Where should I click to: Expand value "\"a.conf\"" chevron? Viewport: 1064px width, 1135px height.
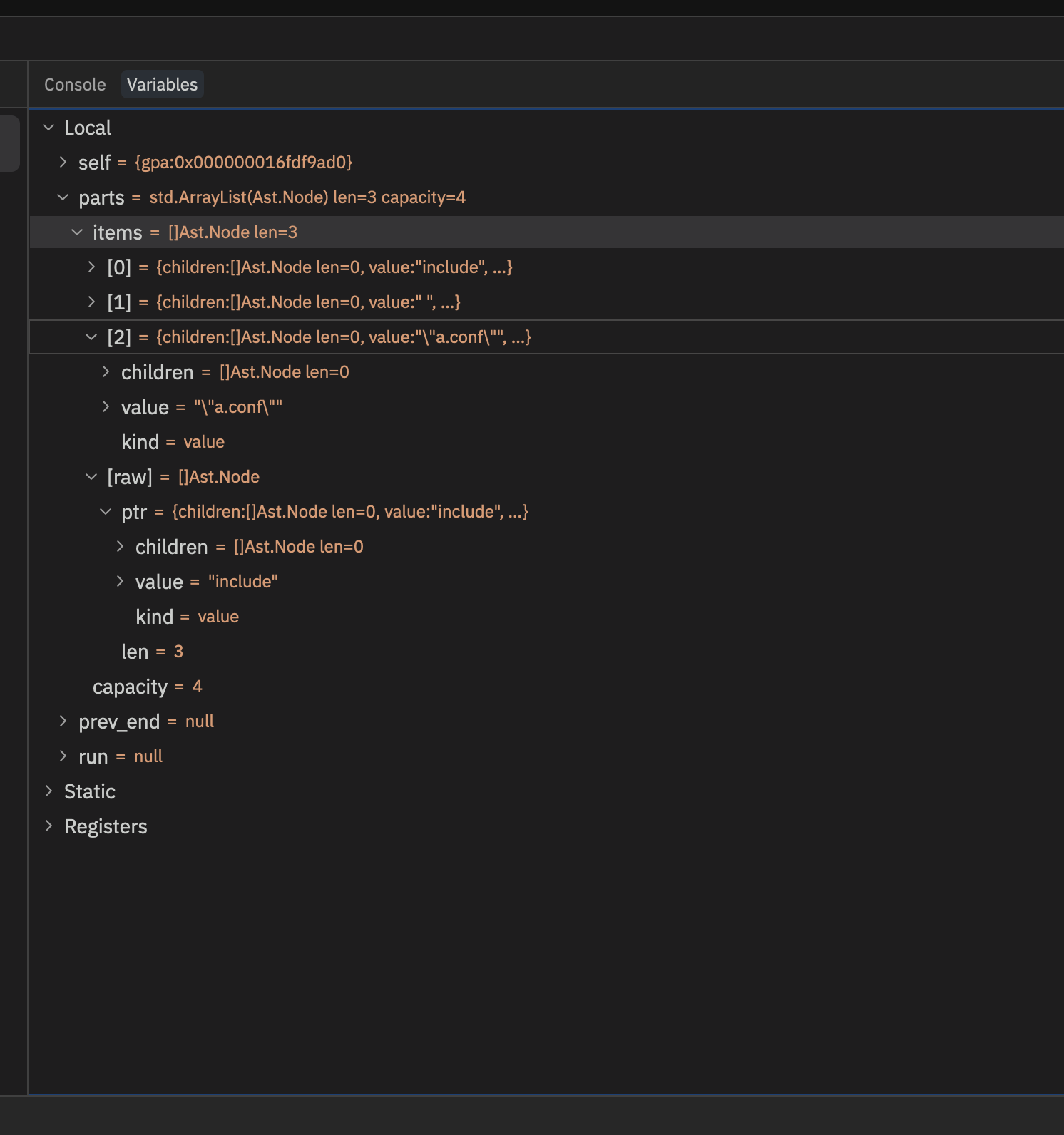(106, 407)
